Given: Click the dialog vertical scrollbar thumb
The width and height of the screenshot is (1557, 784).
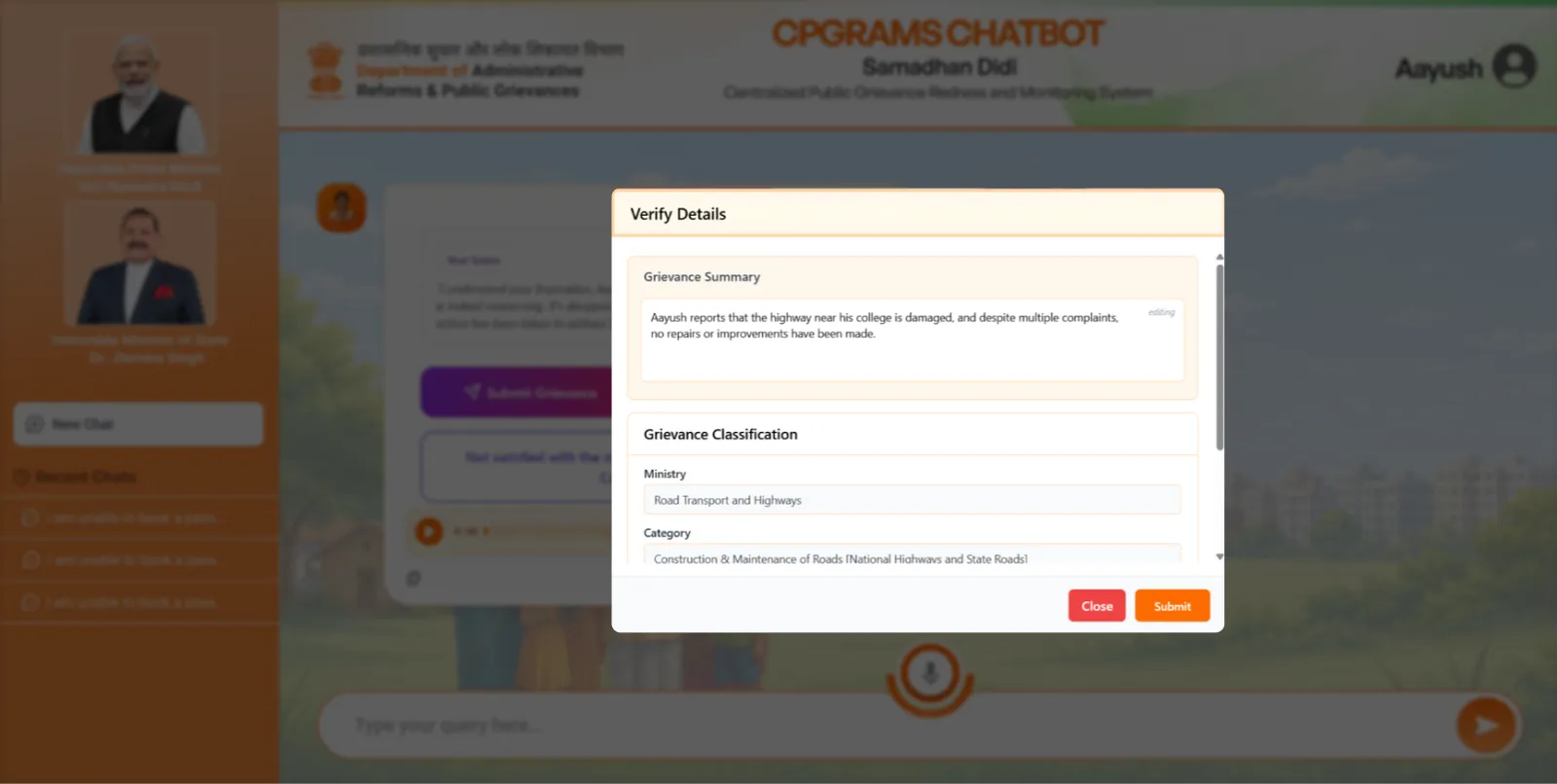Looking at the screenshot, I should (x=1219, y=357).
